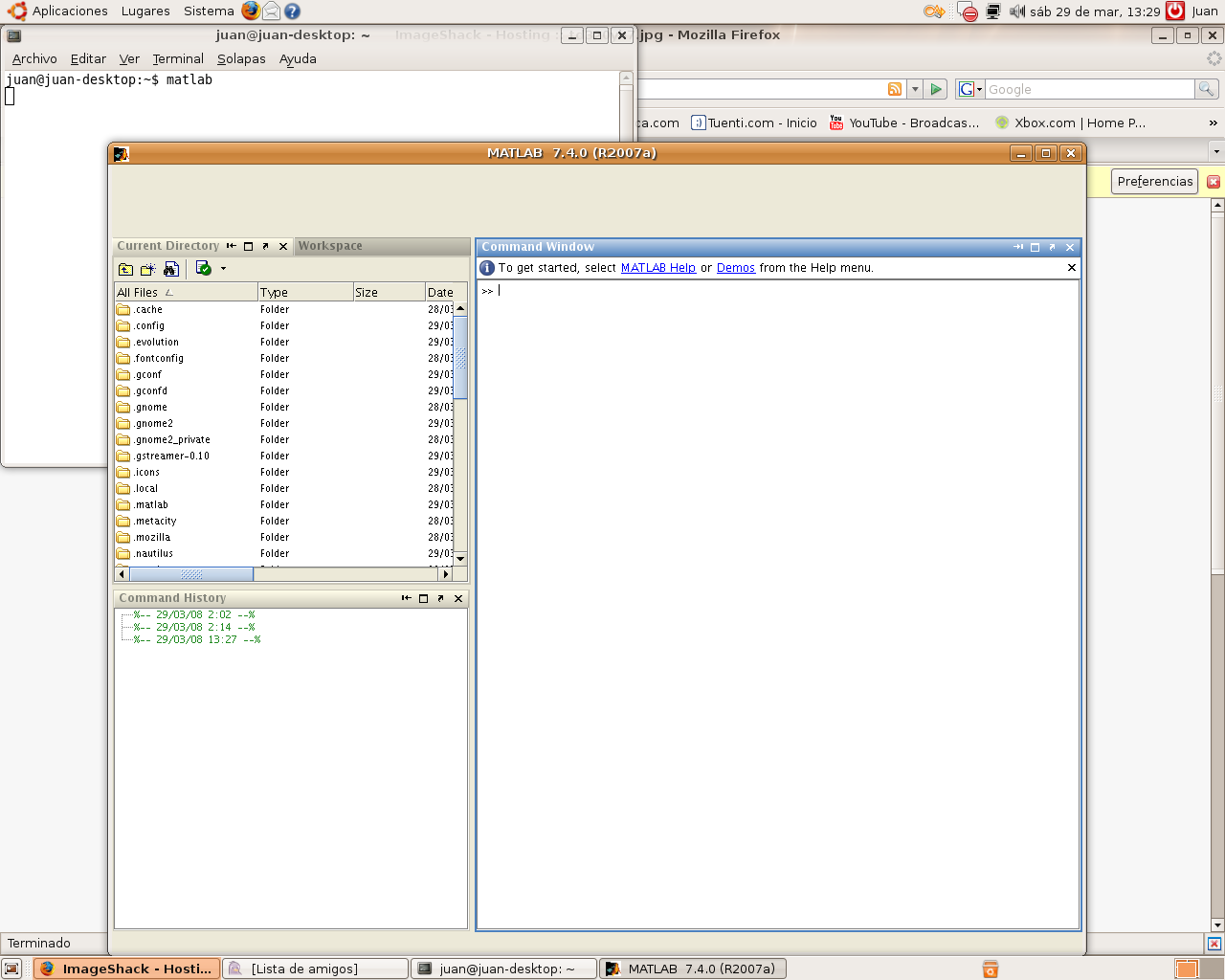This screenshot has width=1225, height=980.
Task: Open Find Files binoculars icon
Action: pyautogui.click(x=171, y=269)
